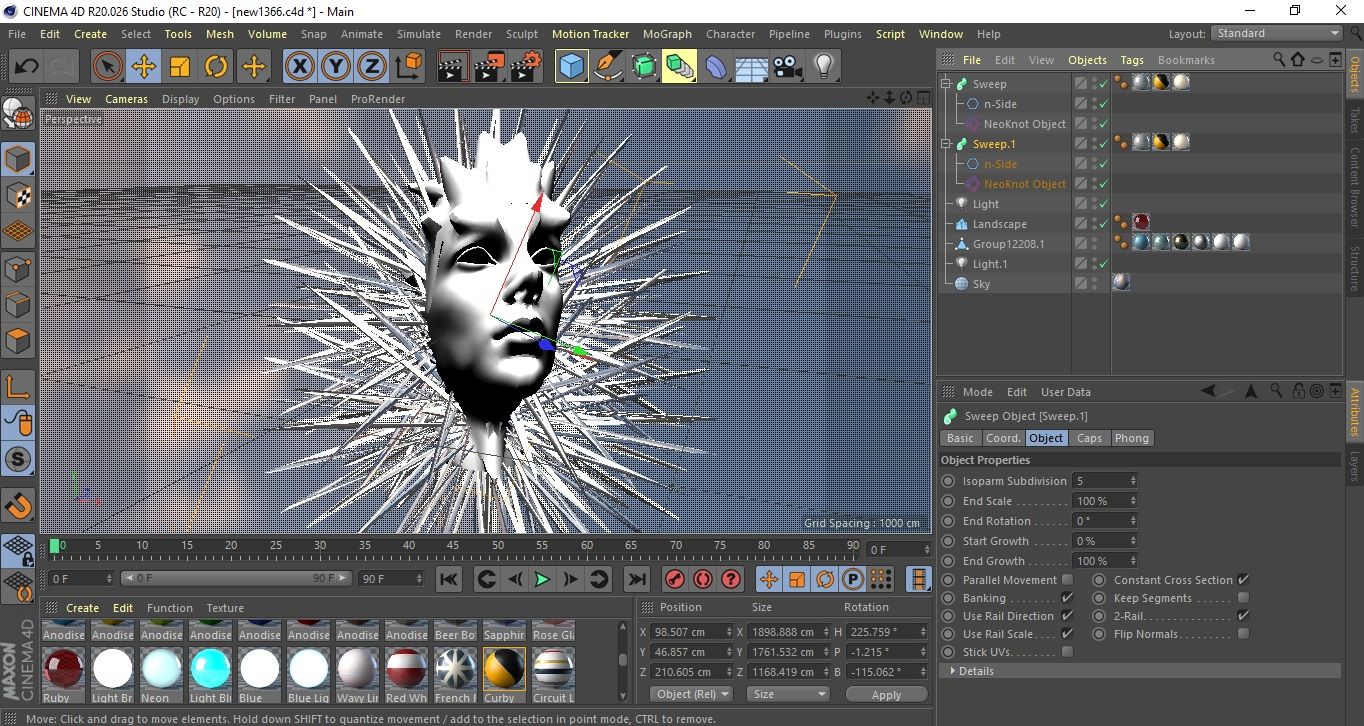Collapse the Sweep.1 object tree
The image size is (1364, 726).
(x=946, y=144)
